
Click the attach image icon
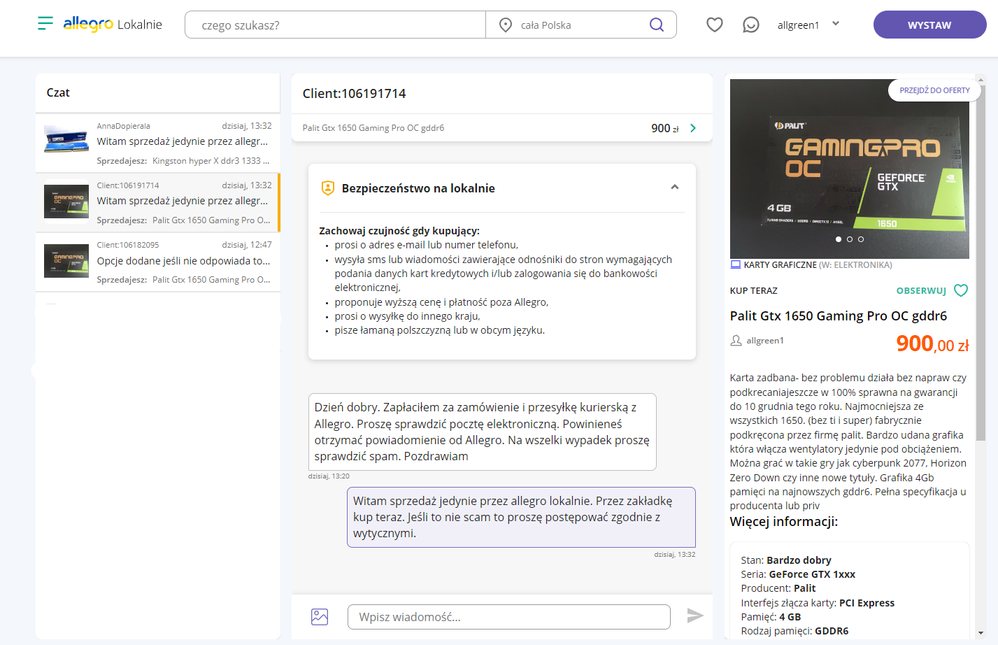(320, 616)
